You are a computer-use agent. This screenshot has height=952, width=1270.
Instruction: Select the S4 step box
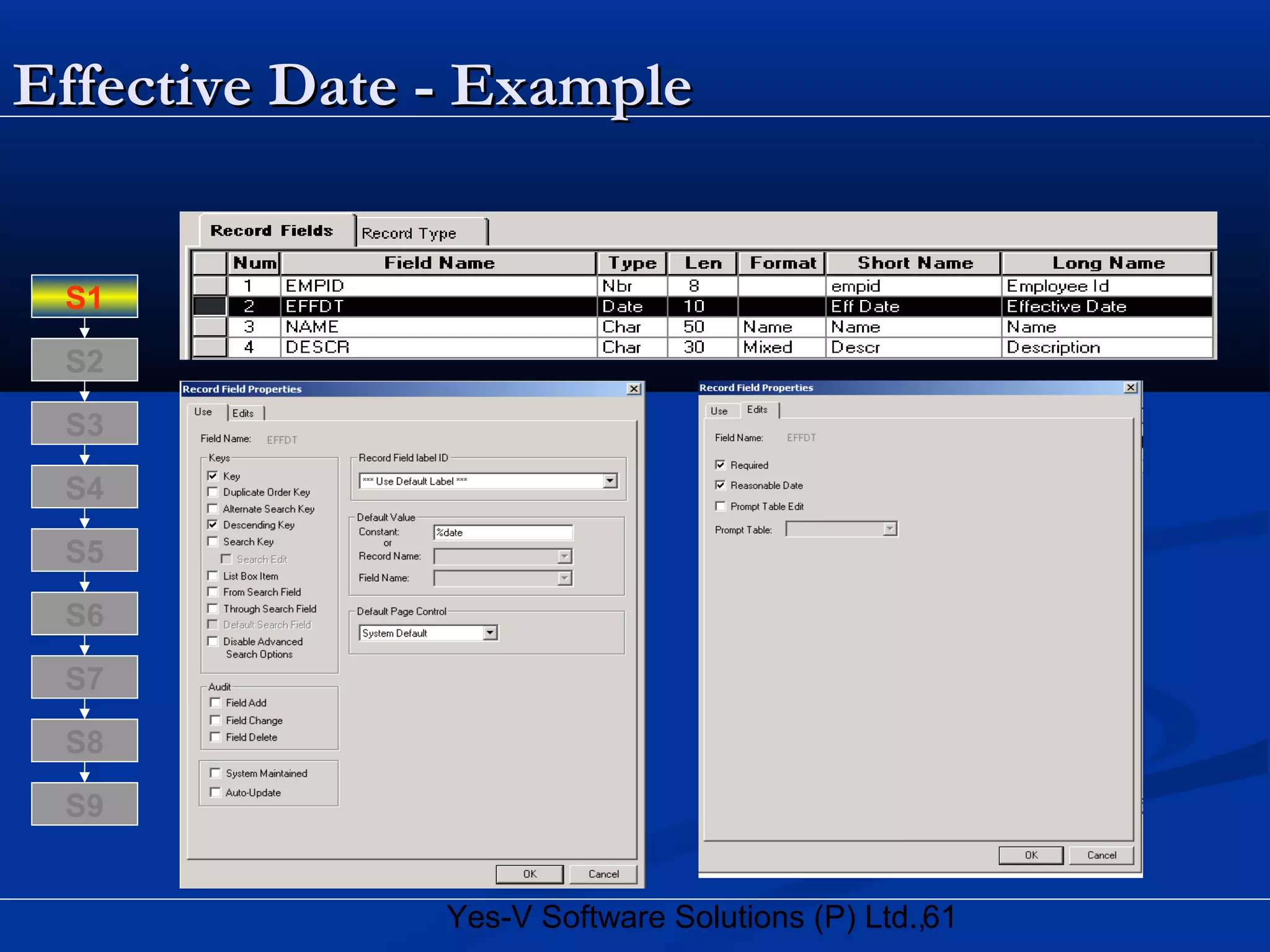click(x=84, y=487)
